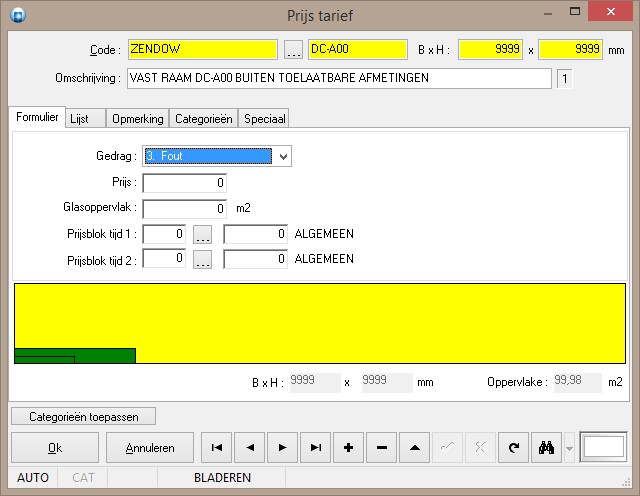Viewport: 640px width, 496px height.
Task: Open the Opmerking tab
Action: [x=138, y=119]
